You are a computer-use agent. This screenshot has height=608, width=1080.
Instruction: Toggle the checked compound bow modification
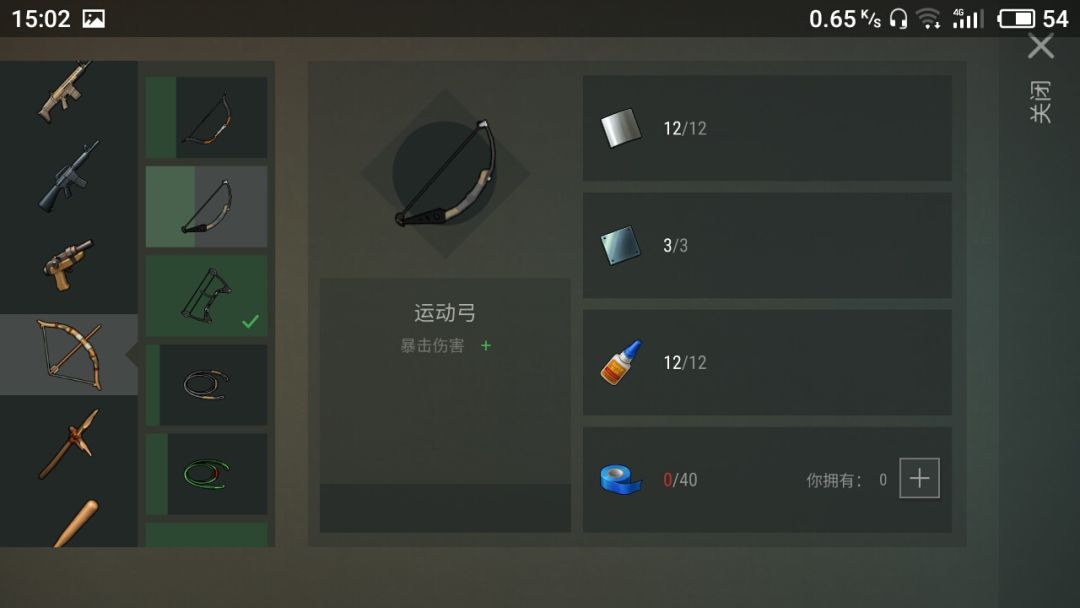click(207, 296)
